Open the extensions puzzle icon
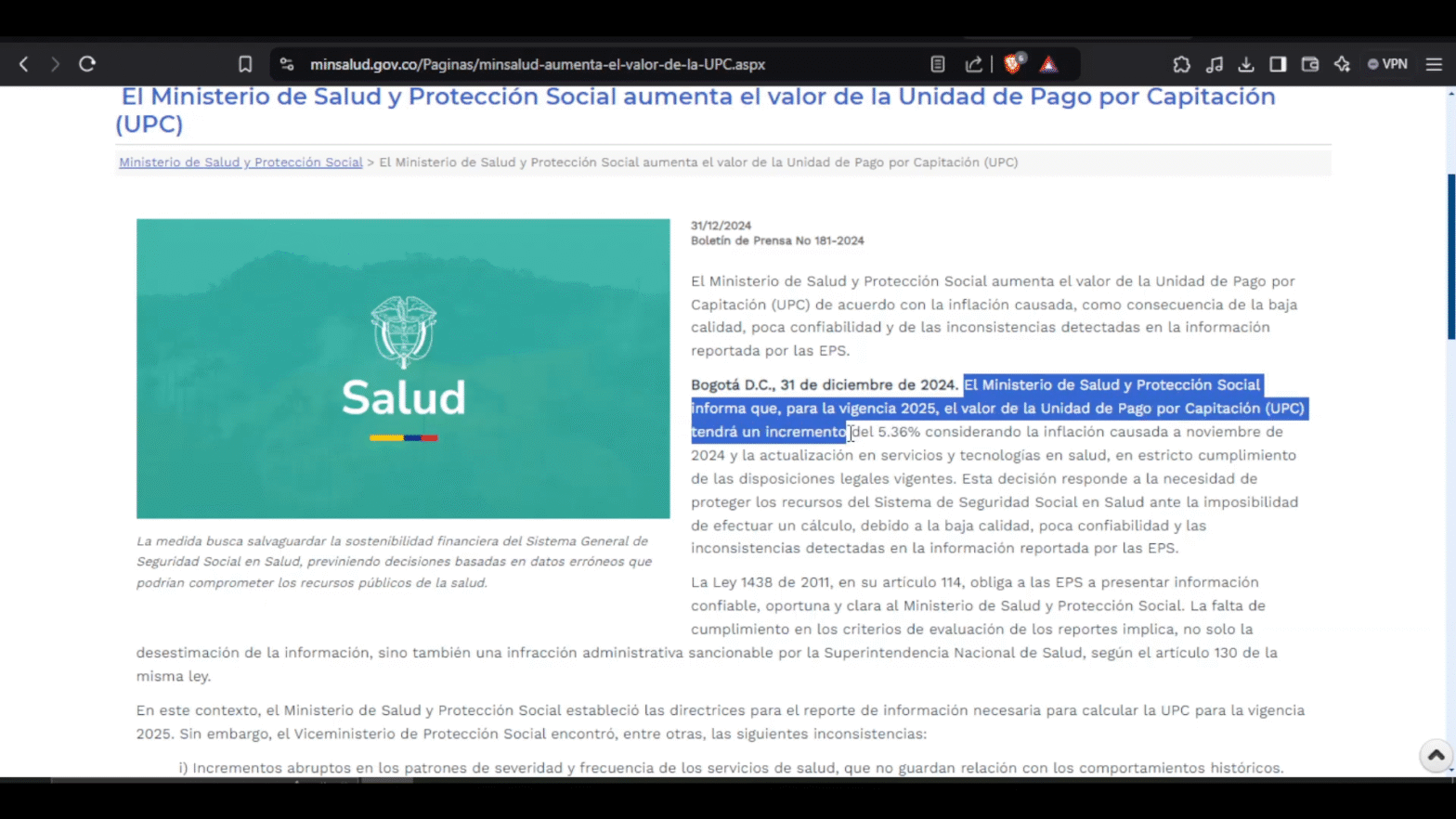Image resolution: width=1456 pixels, height=819 pixels. pyautogui.click(x=1181, y=64)
